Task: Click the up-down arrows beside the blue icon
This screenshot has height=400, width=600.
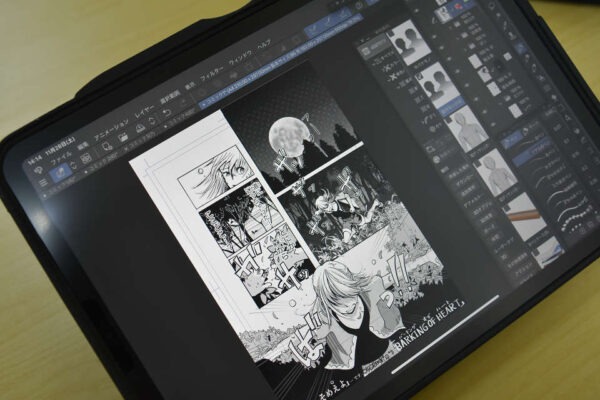Action: [x=74, y=164]
